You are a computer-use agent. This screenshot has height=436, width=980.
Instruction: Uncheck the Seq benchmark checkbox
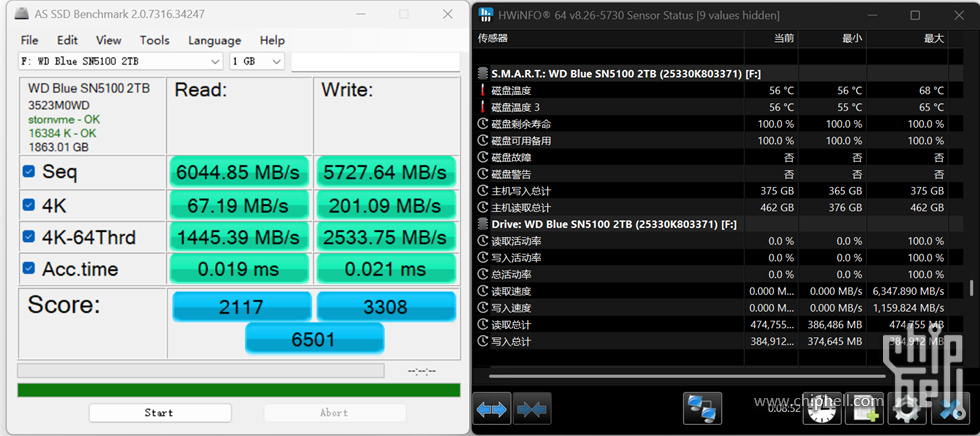click(x=29, y=172)
